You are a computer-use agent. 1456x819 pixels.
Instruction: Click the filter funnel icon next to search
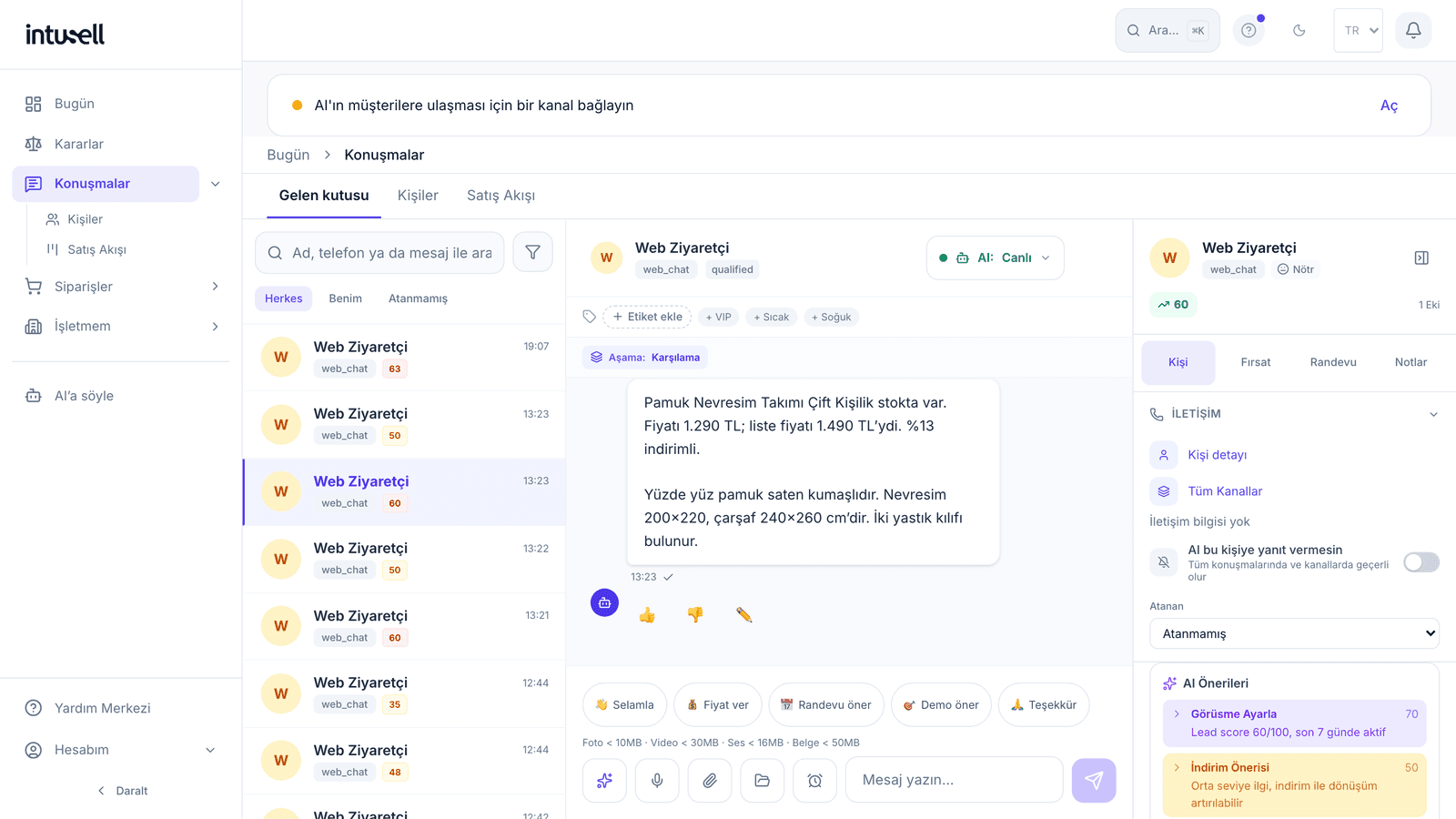click(532, 252)
